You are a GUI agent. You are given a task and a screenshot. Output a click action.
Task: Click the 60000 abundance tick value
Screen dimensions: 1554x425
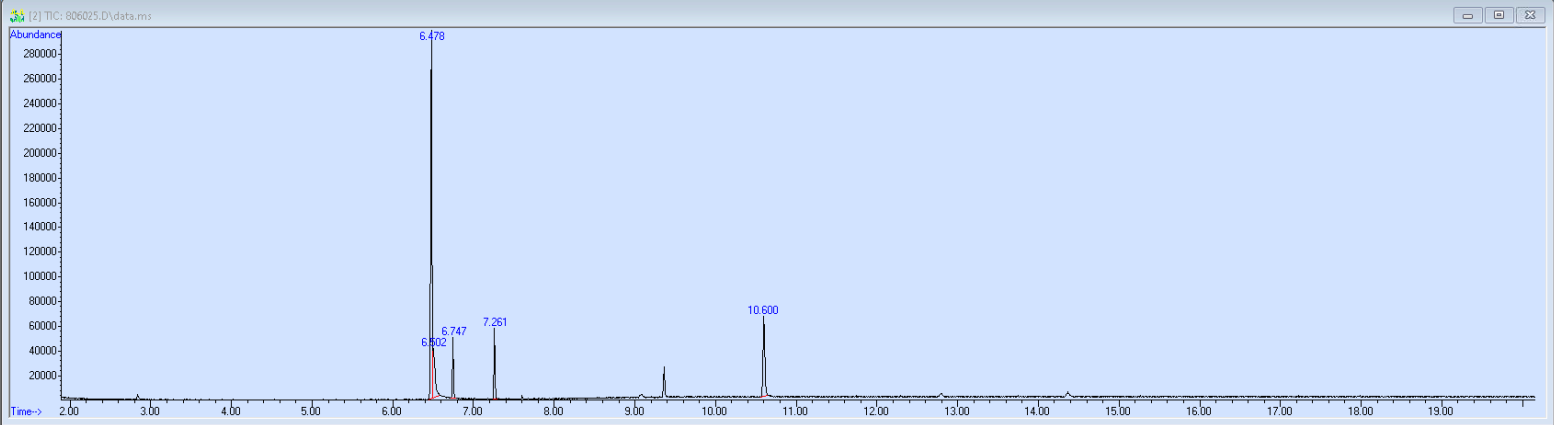41,326
